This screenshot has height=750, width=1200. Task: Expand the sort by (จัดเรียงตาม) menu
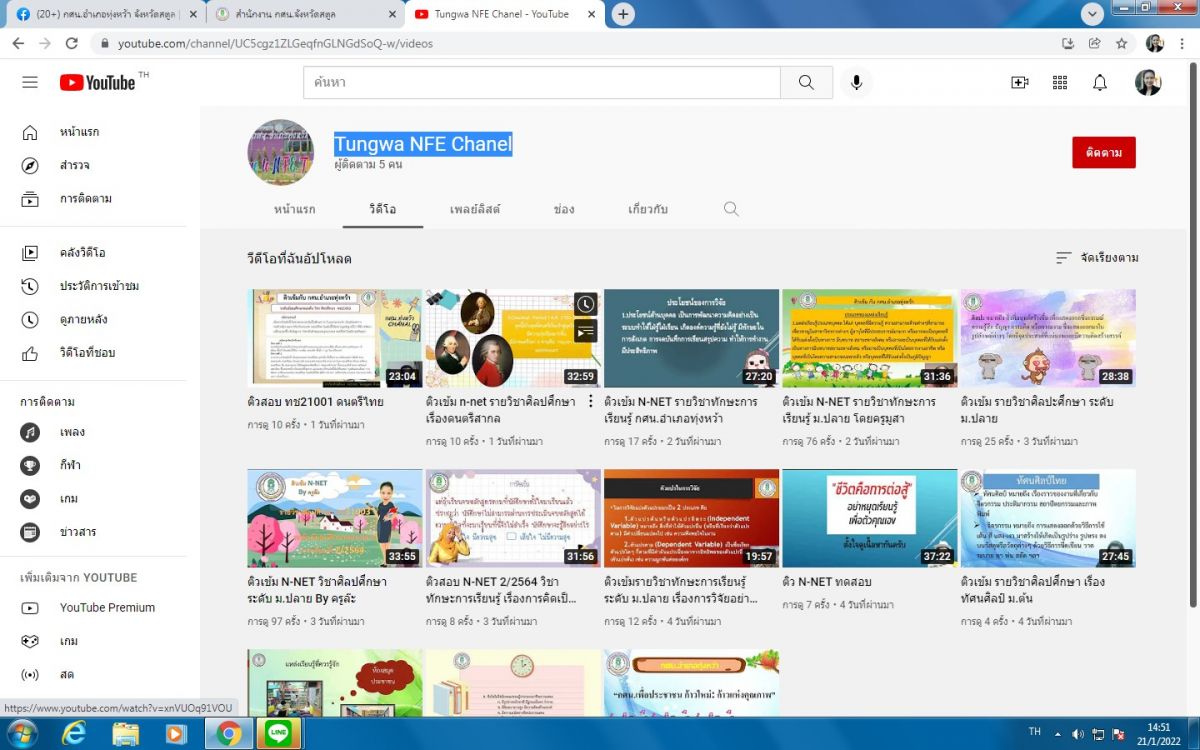1097,258
